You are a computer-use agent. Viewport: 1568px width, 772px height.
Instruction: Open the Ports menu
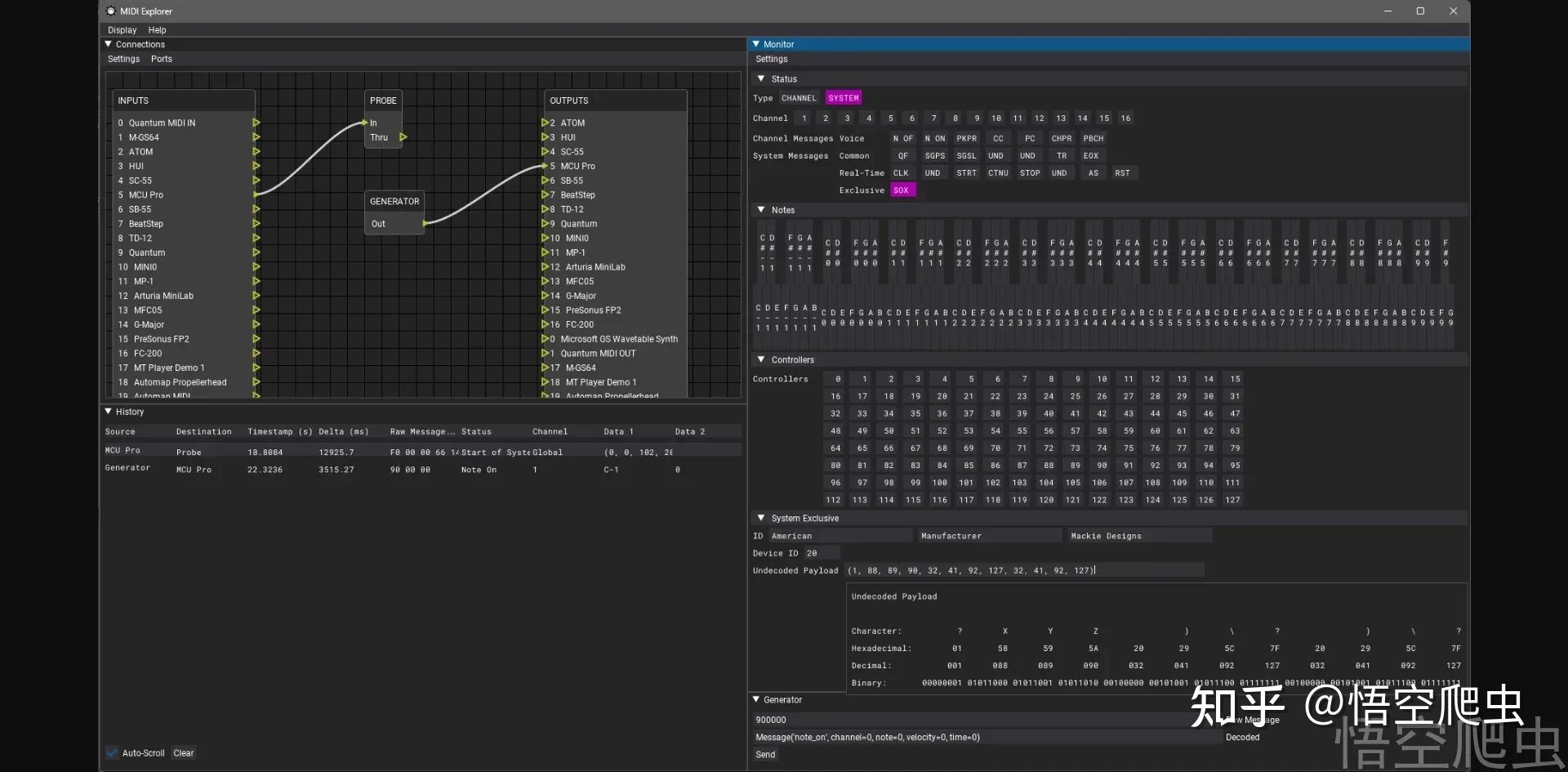point(162,59)
